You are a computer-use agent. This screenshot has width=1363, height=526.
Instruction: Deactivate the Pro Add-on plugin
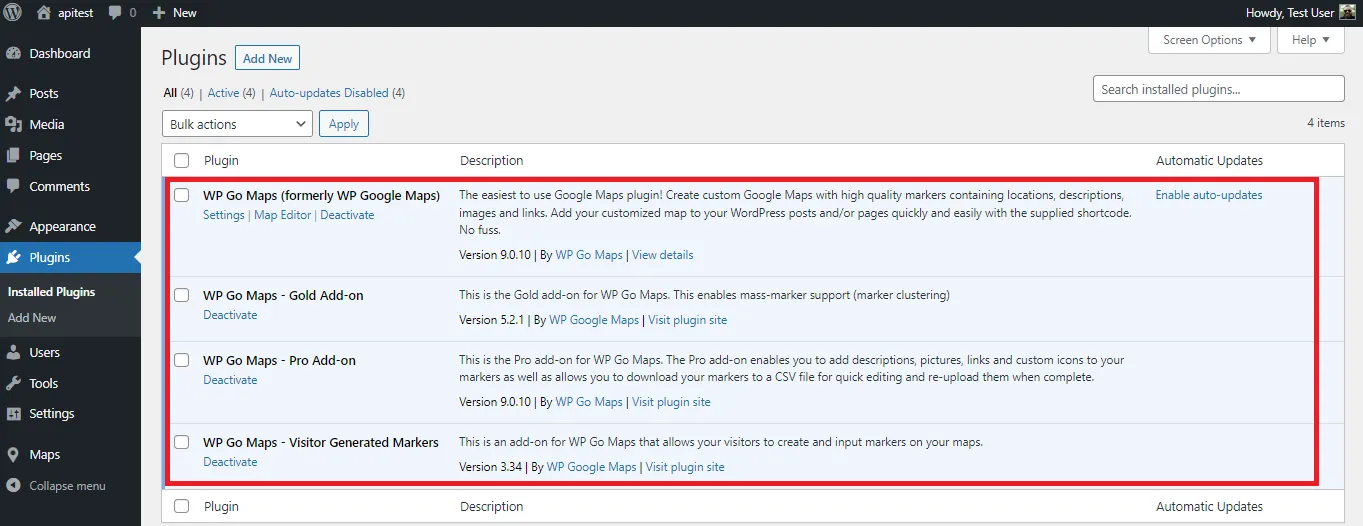click(x=230, y=380)
